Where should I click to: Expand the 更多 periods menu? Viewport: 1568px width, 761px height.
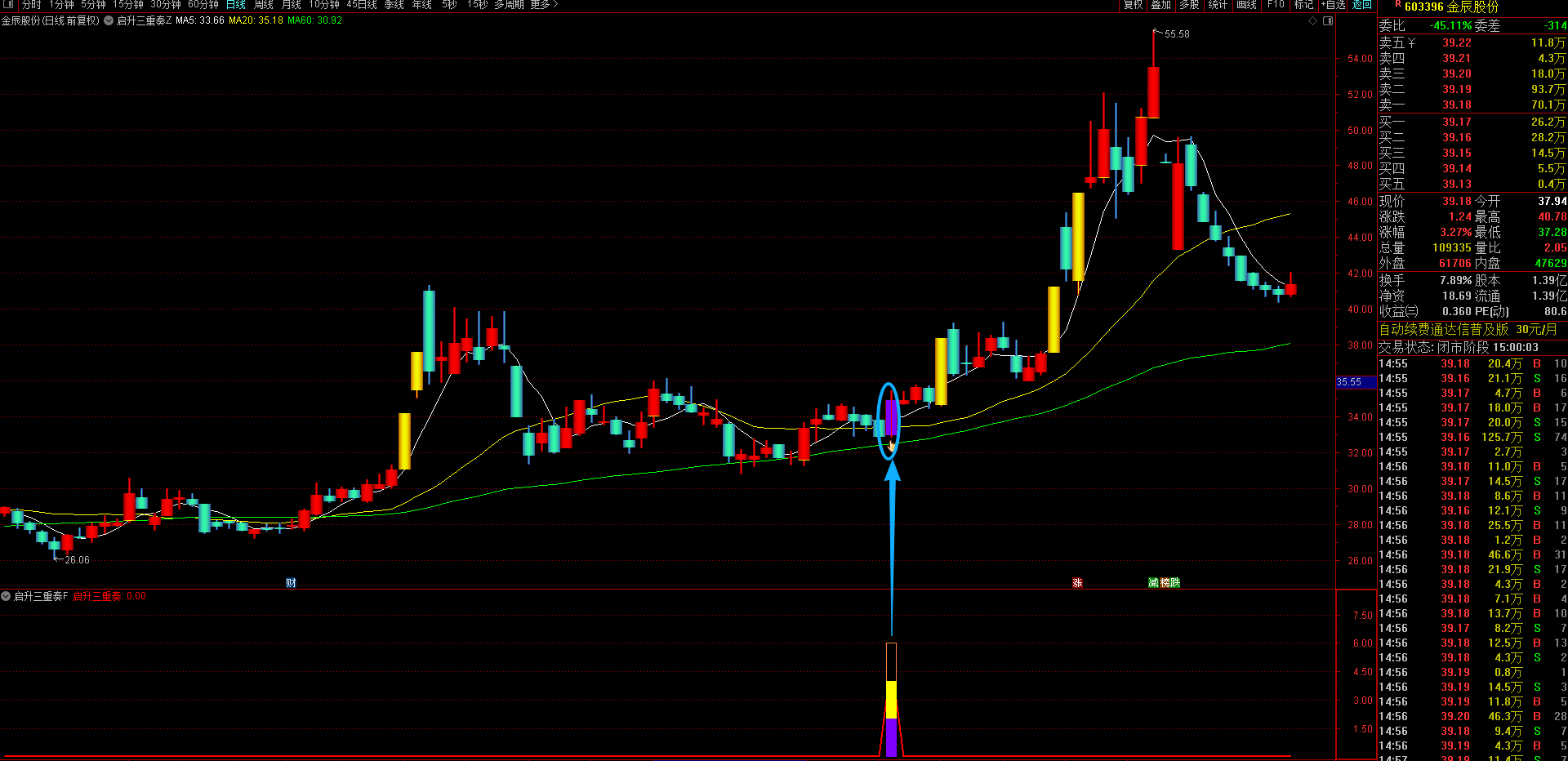pos(545,5)
